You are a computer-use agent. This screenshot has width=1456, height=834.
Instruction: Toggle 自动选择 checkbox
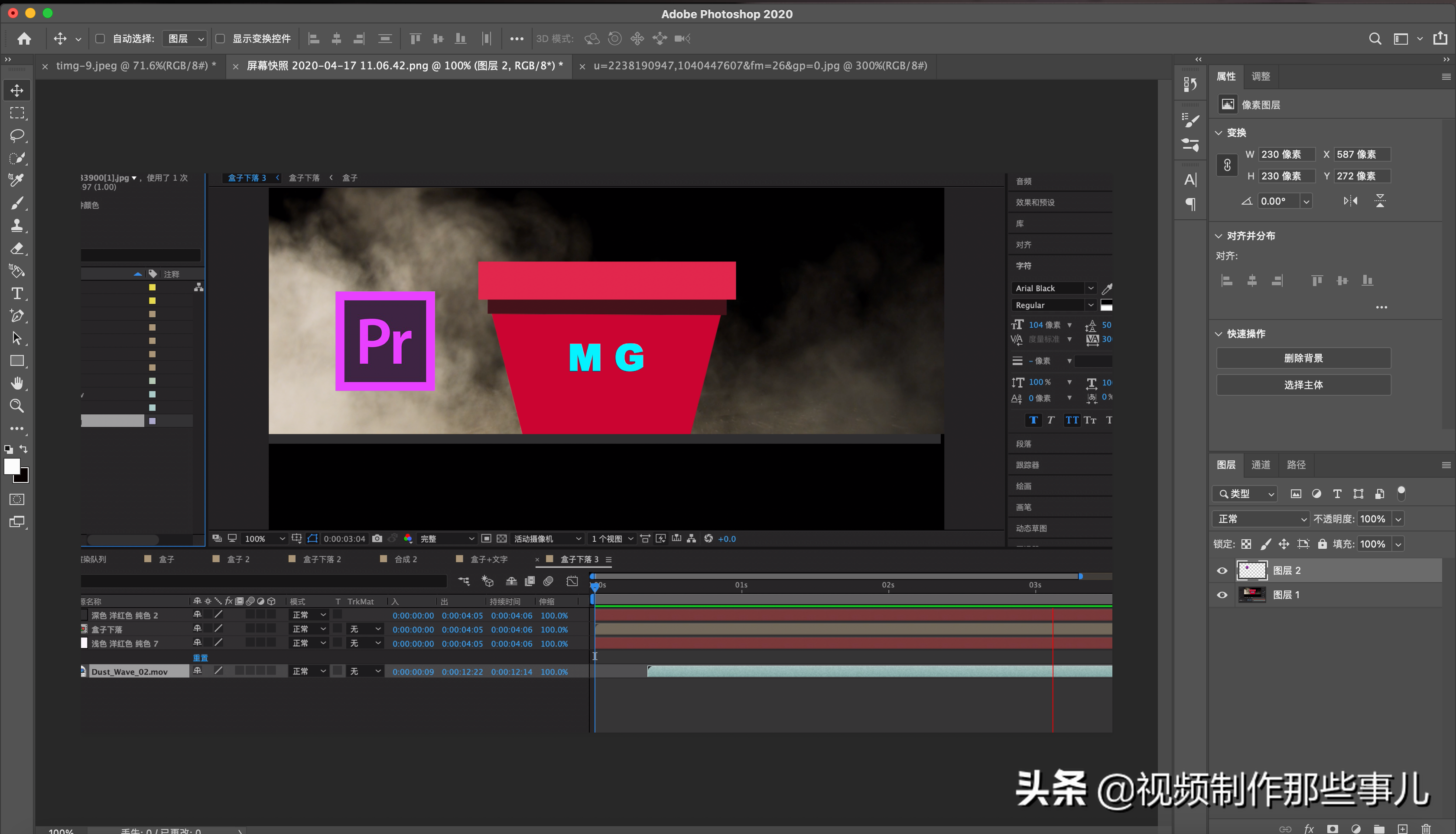click(x=101, y=38)
